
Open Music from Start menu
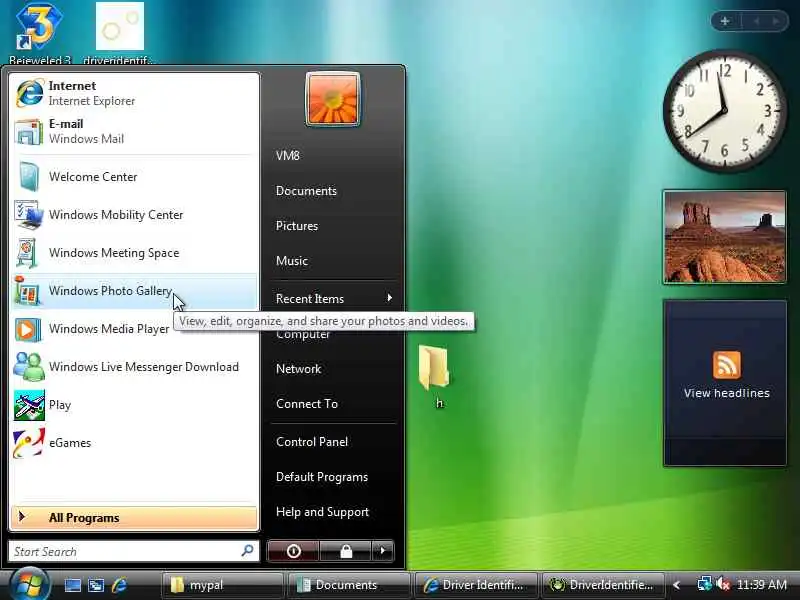point(333,261)
